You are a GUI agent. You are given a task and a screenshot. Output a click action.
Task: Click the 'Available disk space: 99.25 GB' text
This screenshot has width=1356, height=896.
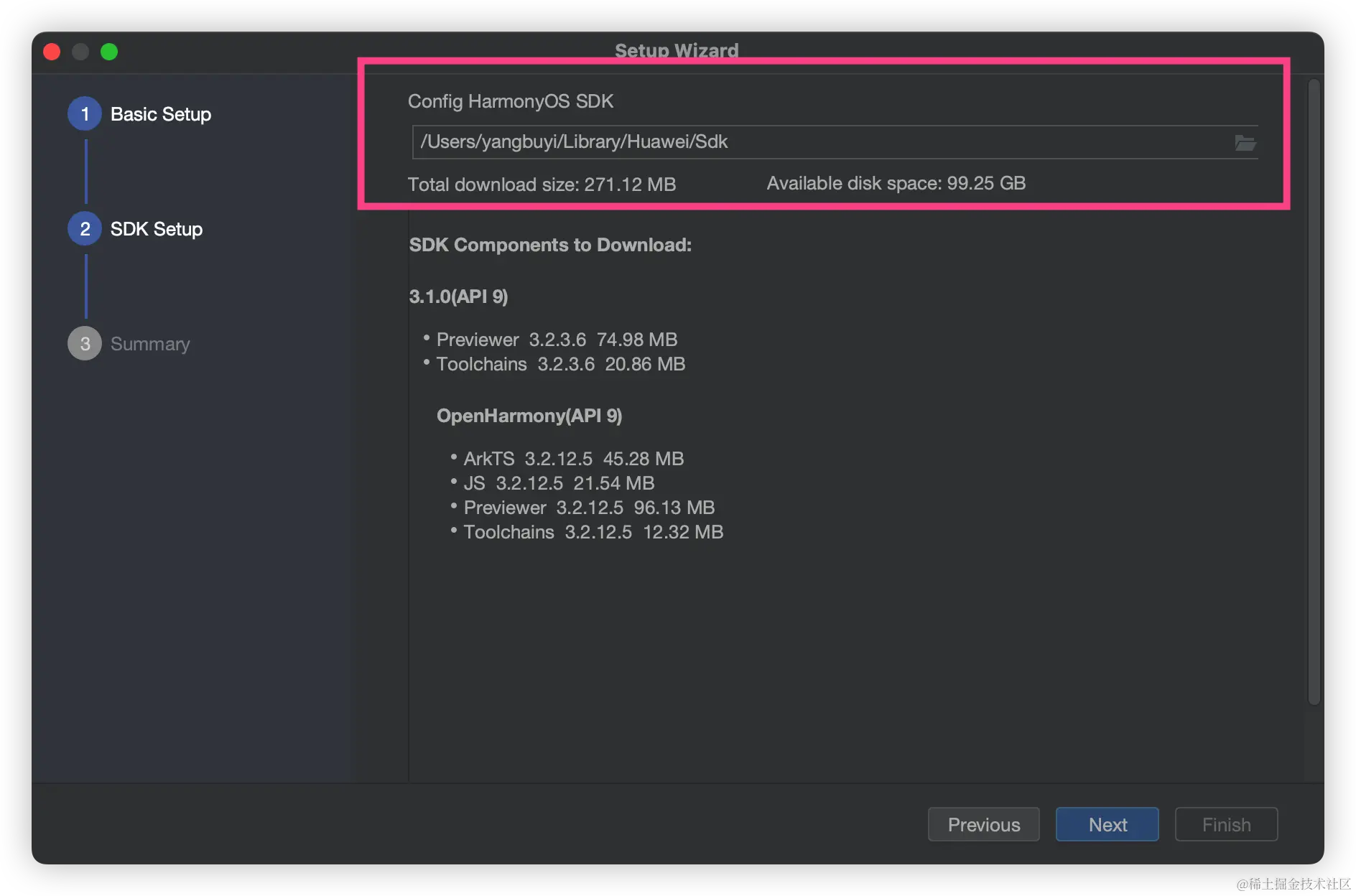coord(896,183)
